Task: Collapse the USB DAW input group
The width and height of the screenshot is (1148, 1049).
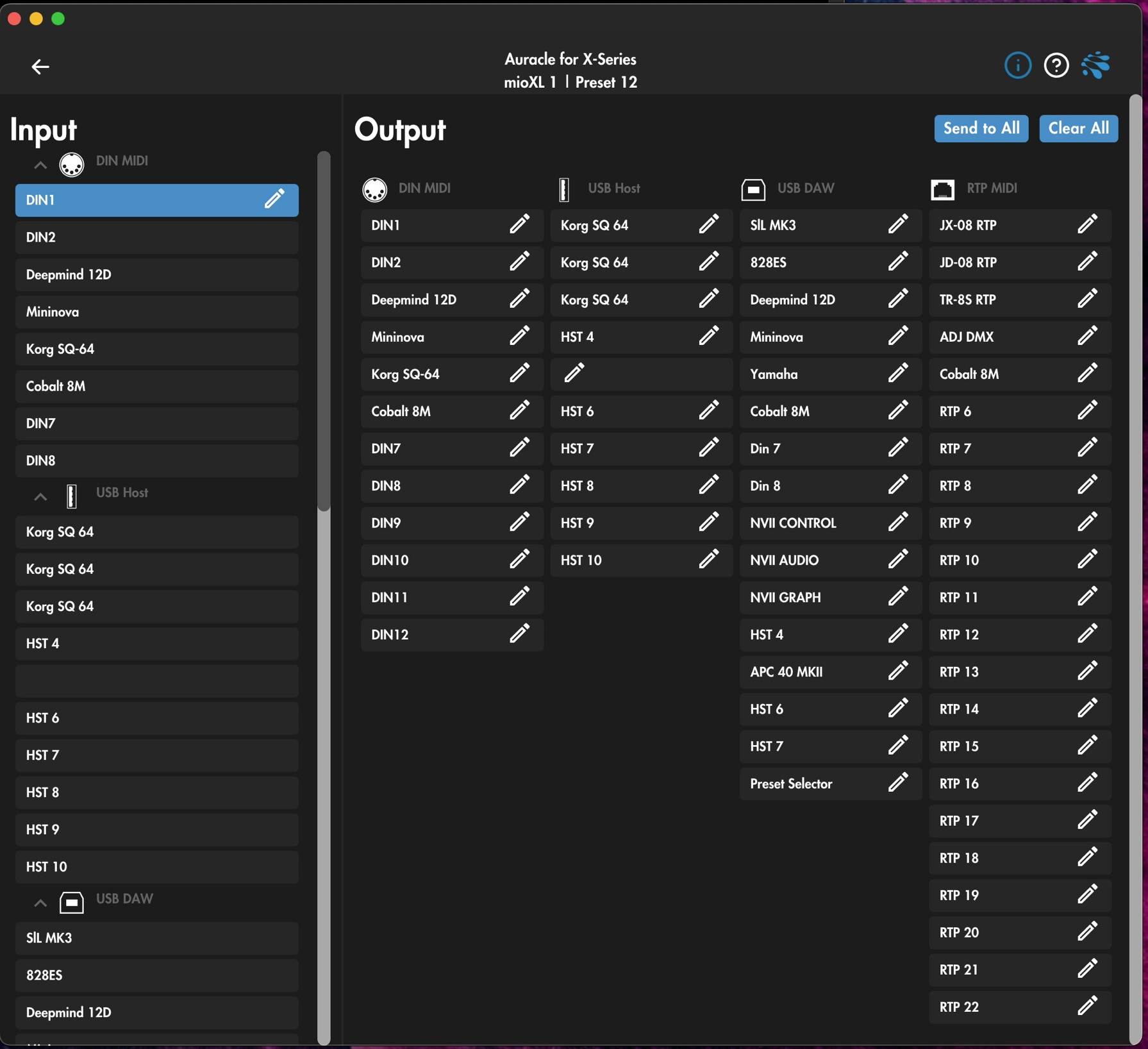Action: (40, 903)
